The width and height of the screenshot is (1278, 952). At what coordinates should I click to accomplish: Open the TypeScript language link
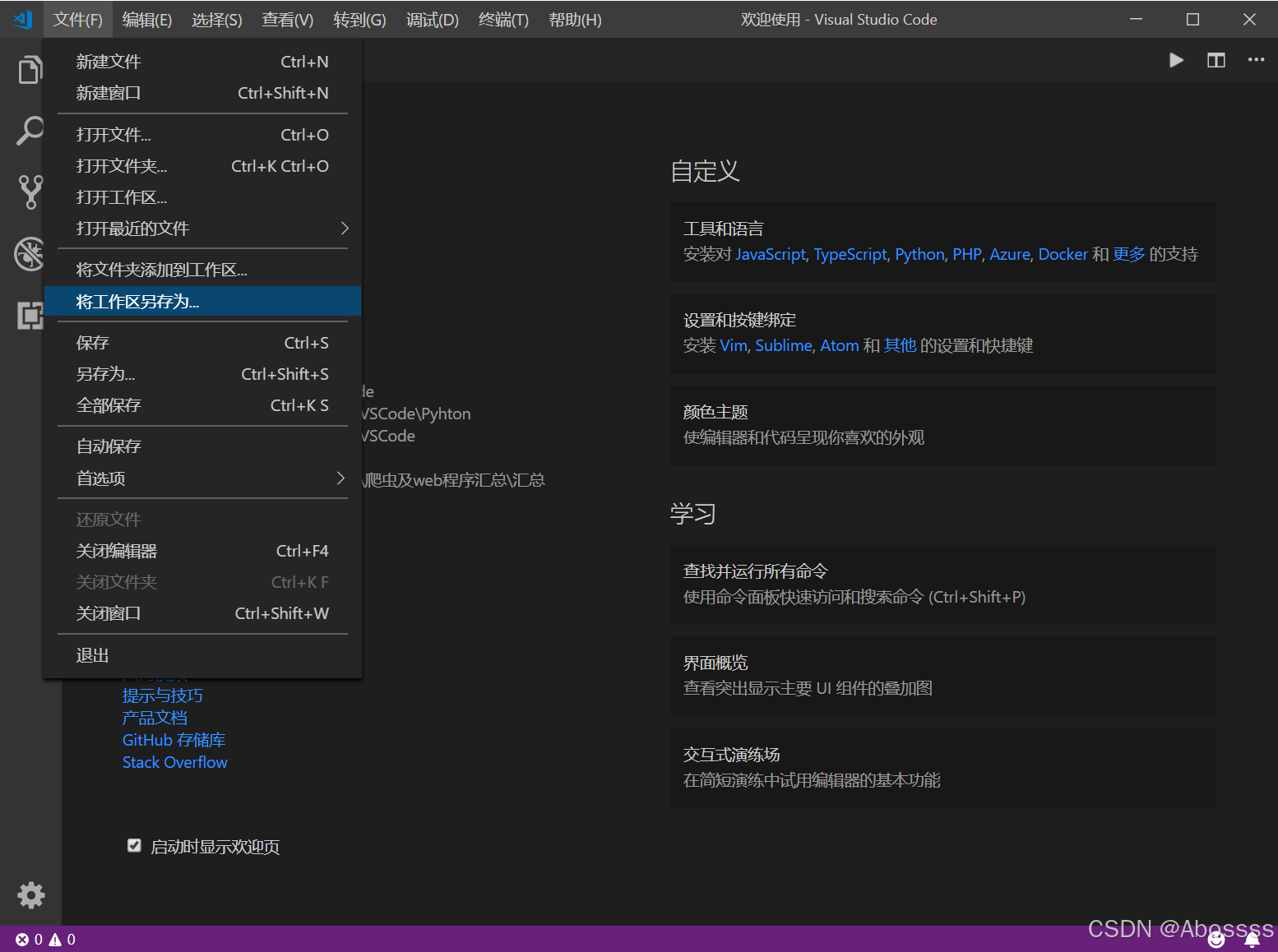point(850,254)
